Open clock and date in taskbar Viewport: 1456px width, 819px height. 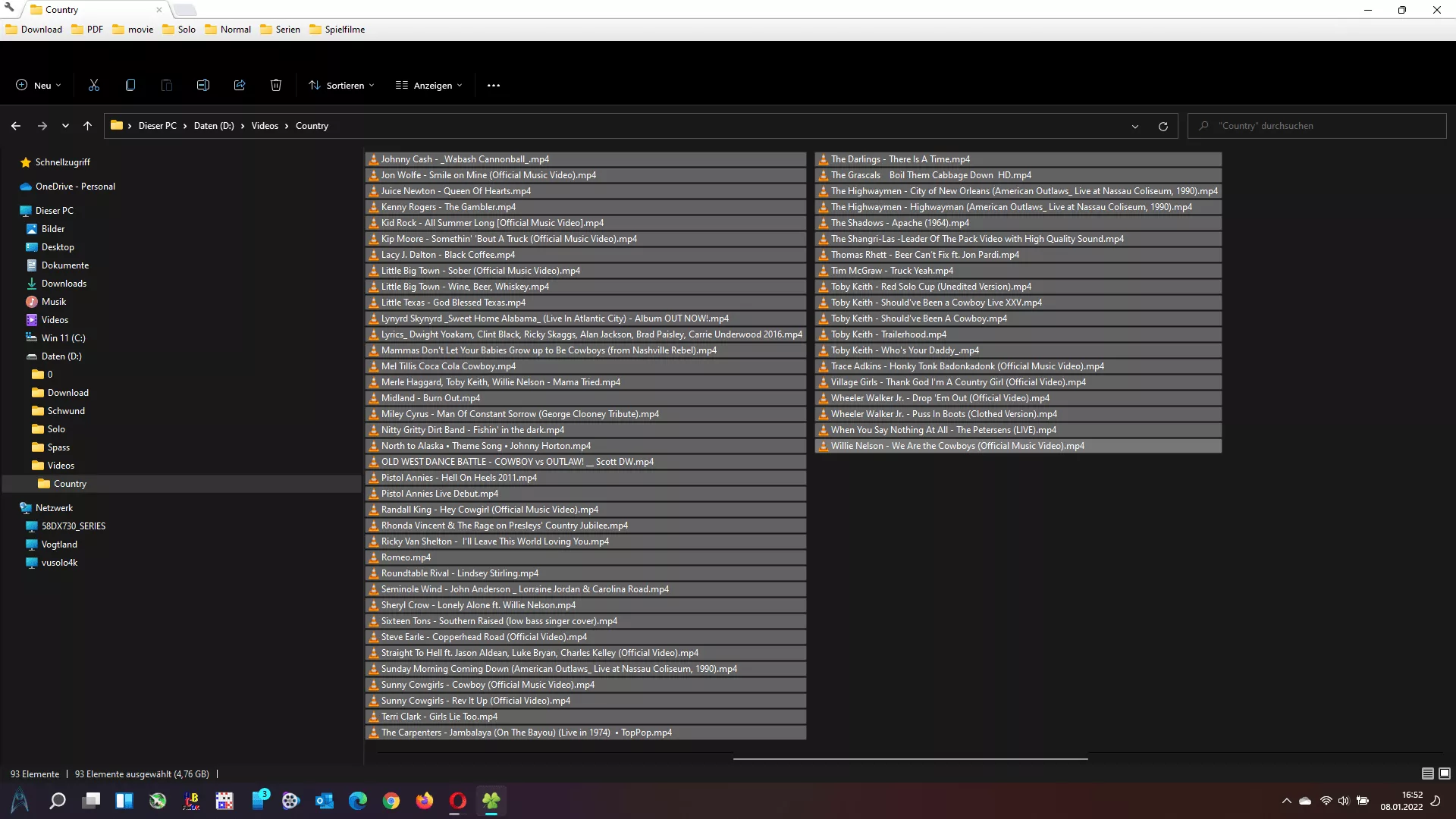coord(1401,801)
